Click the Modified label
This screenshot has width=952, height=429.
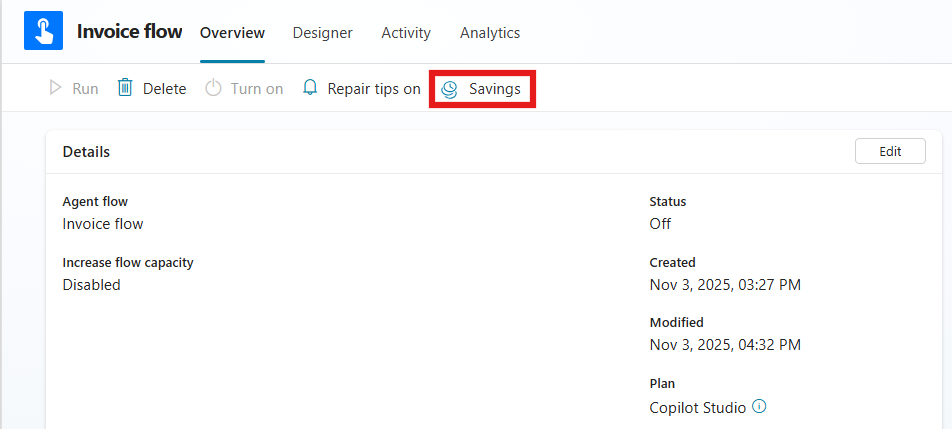pos(676,322)
